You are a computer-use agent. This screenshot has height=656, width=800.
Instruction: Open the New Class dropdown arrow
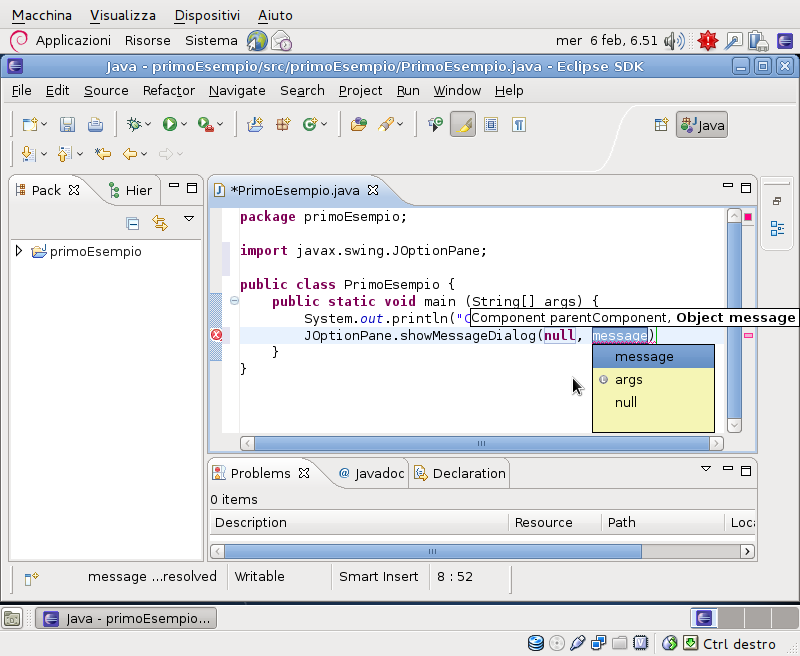324,124
